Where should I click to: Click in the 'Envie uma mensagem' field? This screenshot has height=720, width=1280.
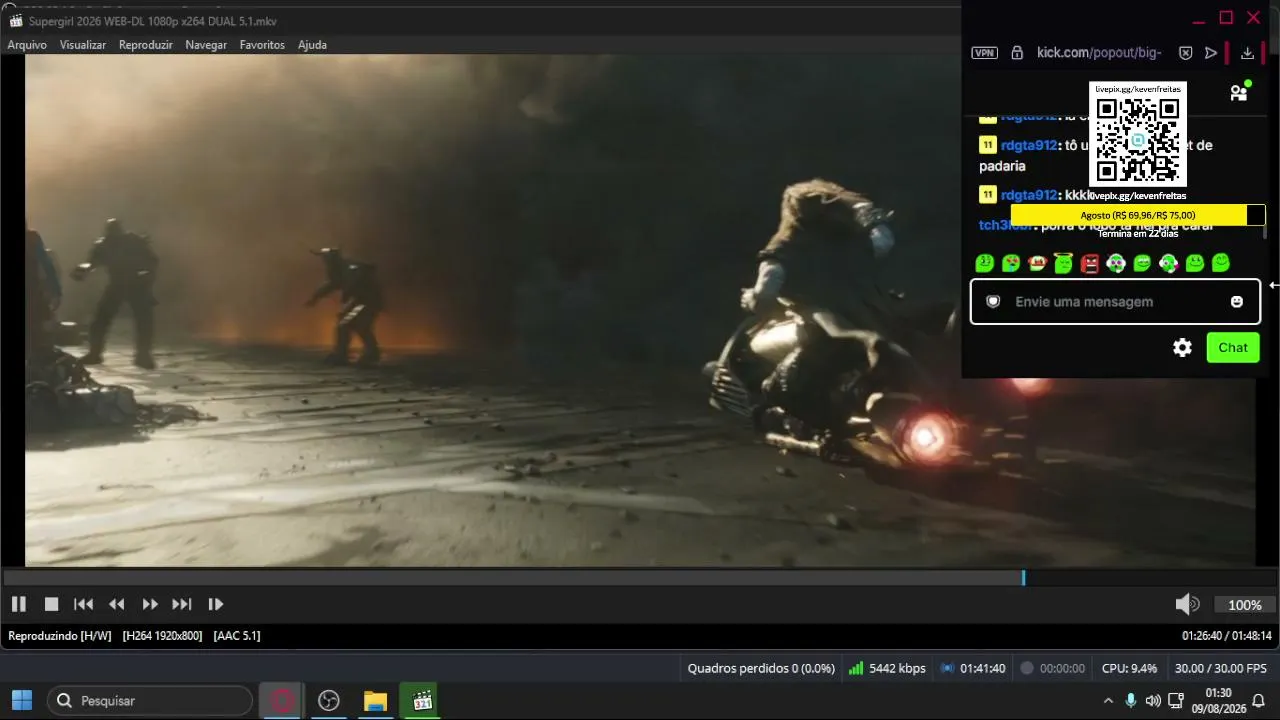pyautogui.click(x=1115, y=302)
